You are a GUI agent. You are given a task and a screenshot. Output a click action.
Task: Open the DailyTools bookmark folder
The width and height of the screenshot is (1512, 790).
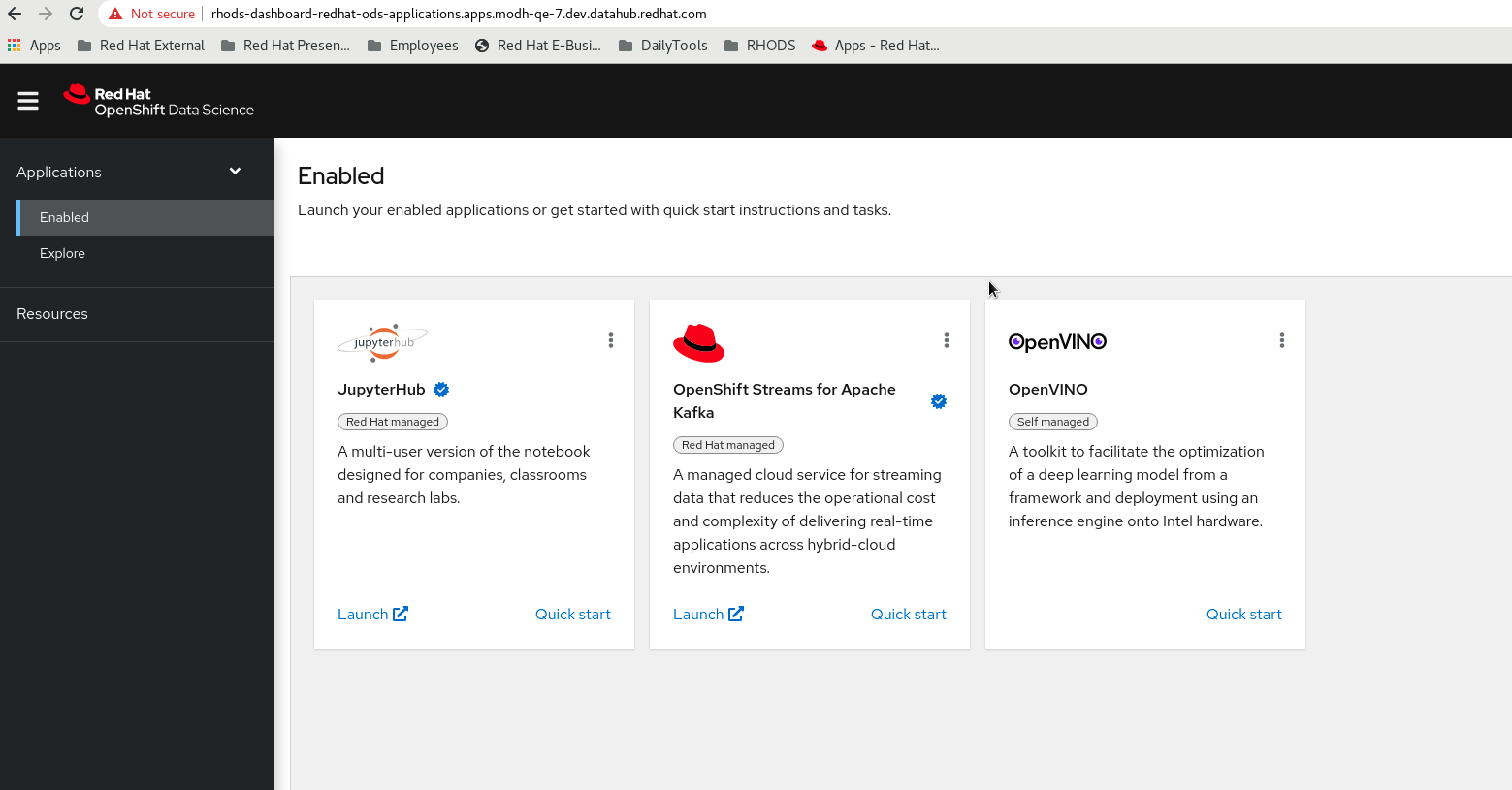662,46
